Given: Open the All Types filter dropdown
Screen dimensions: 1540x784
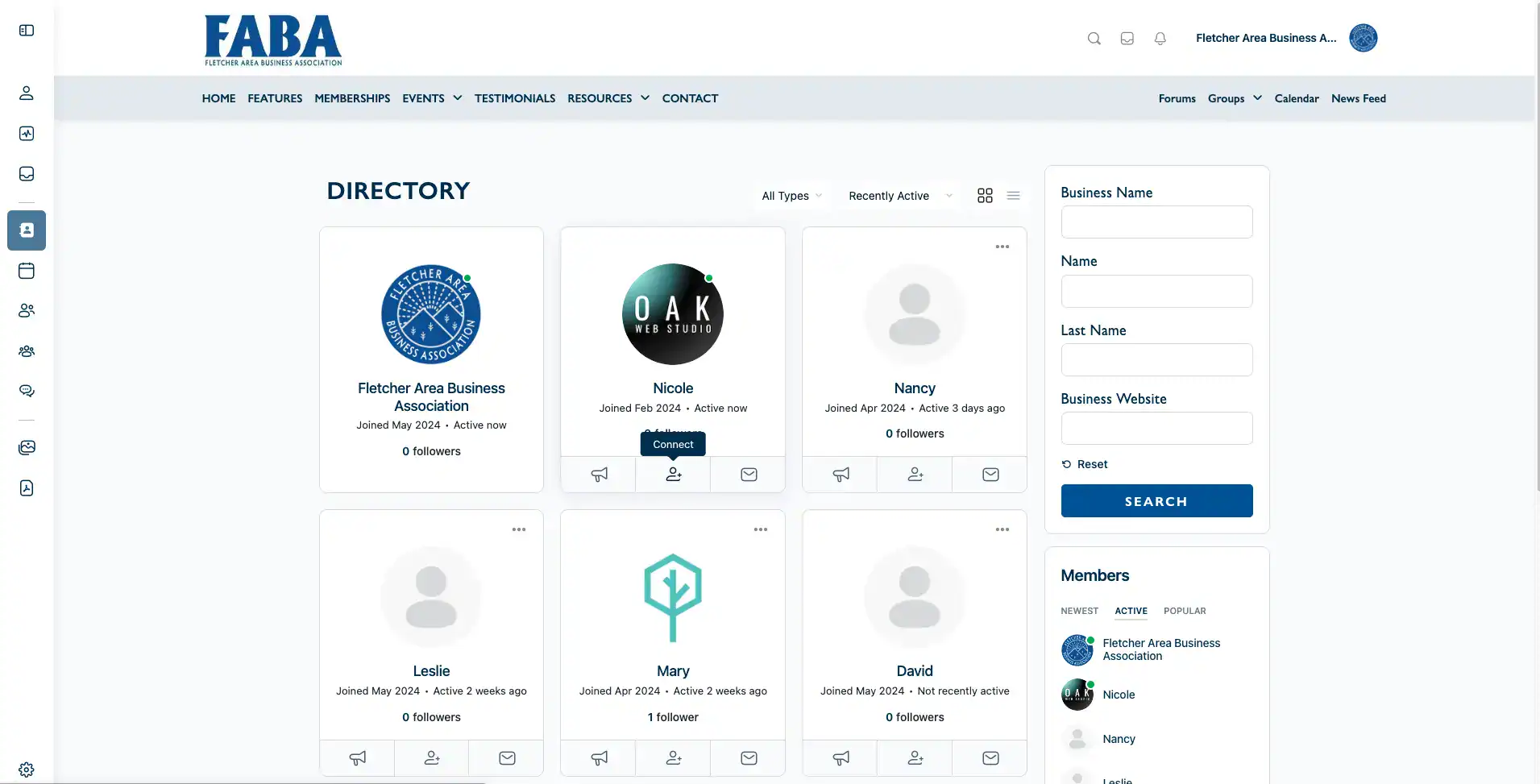Looking at the screenshot, I should point(792,196).
